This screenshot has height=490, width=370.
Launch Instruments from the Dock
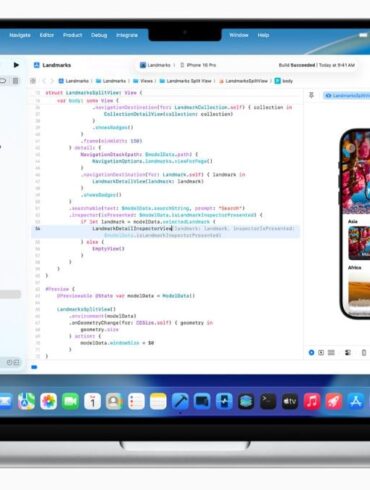coord(224,401)
